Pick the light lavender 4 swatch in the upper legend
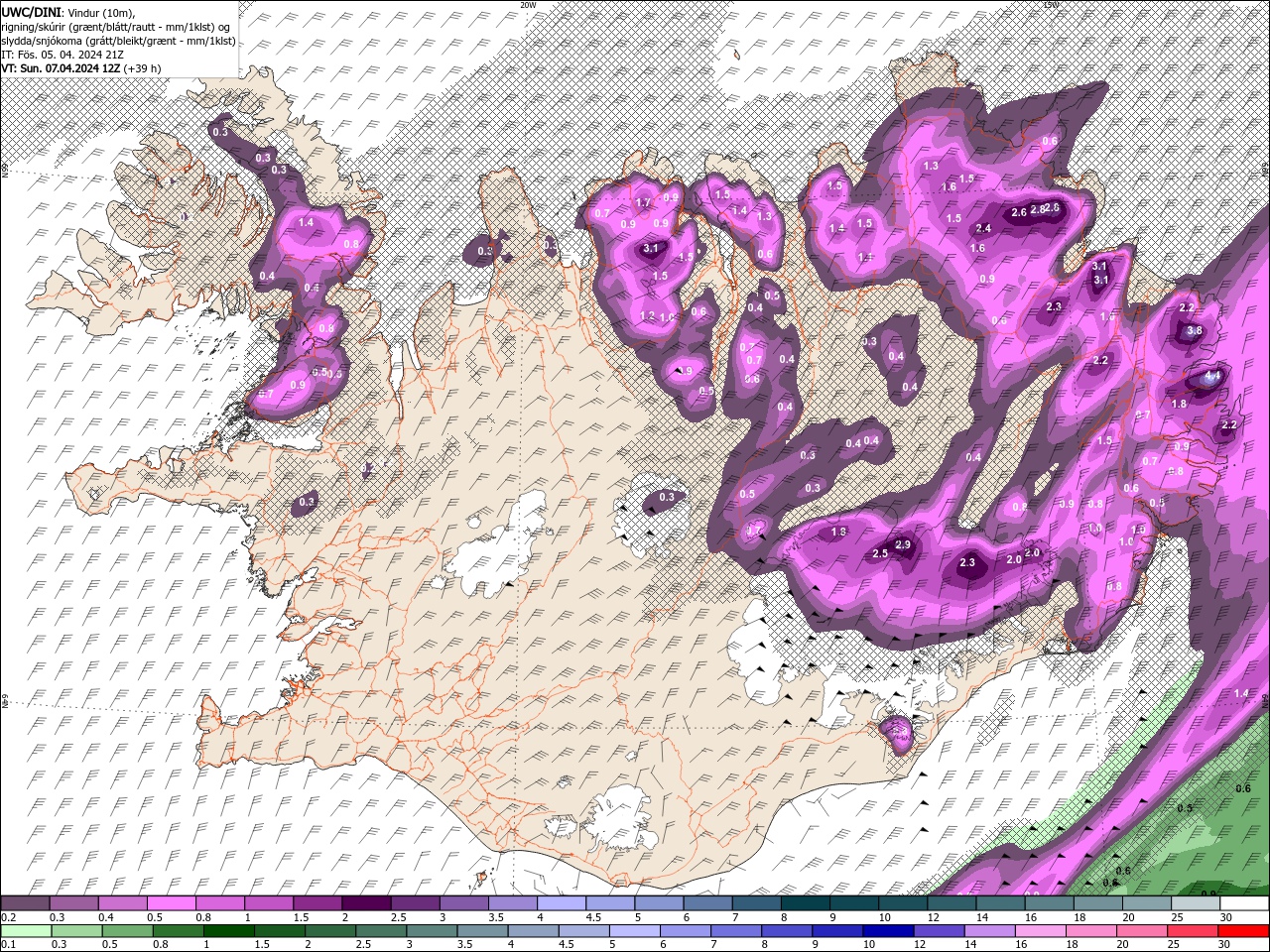 (562, 904)
